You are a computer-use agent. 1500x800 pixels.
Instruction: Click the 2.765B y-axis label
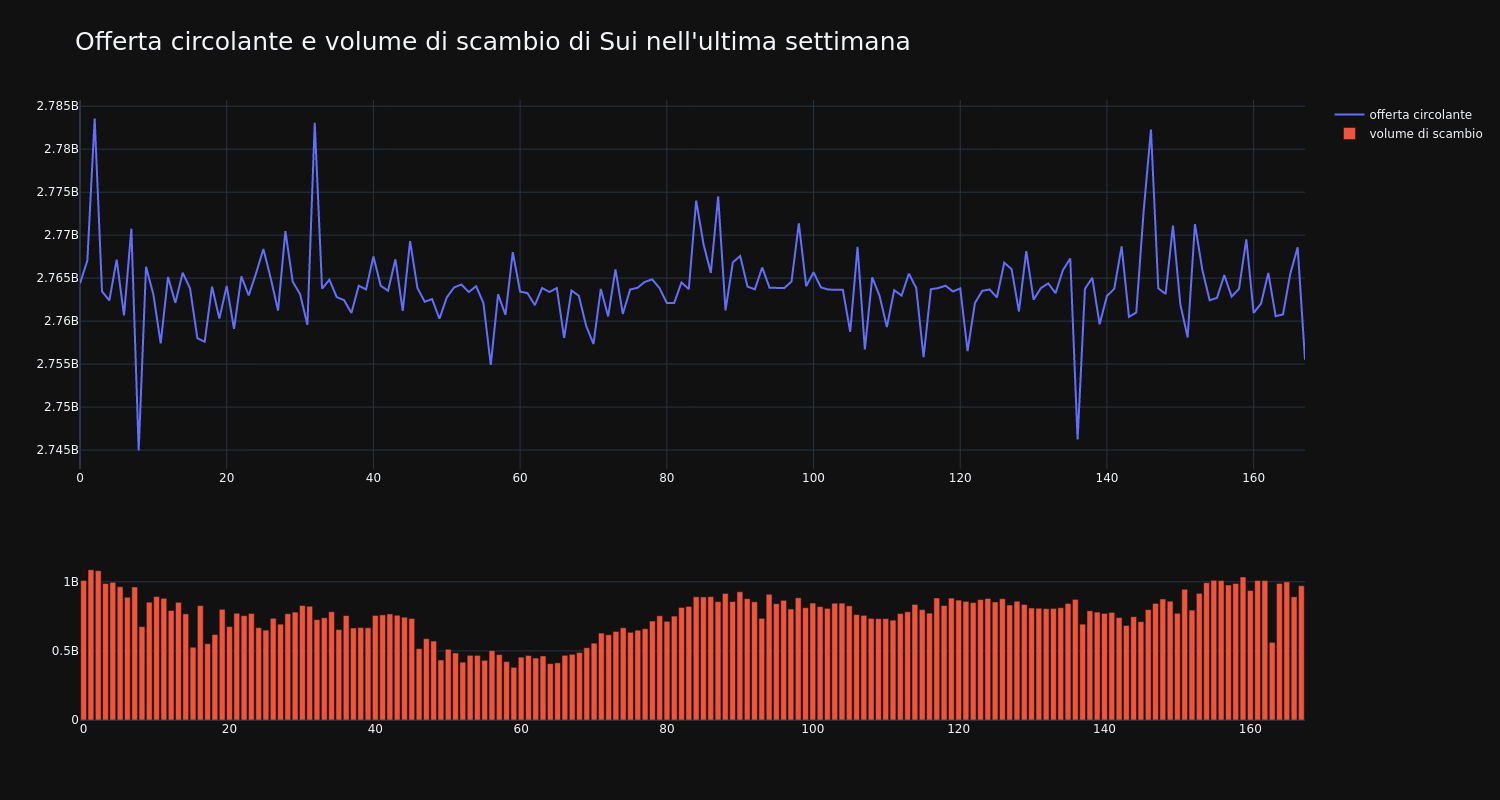pos(57,278)
